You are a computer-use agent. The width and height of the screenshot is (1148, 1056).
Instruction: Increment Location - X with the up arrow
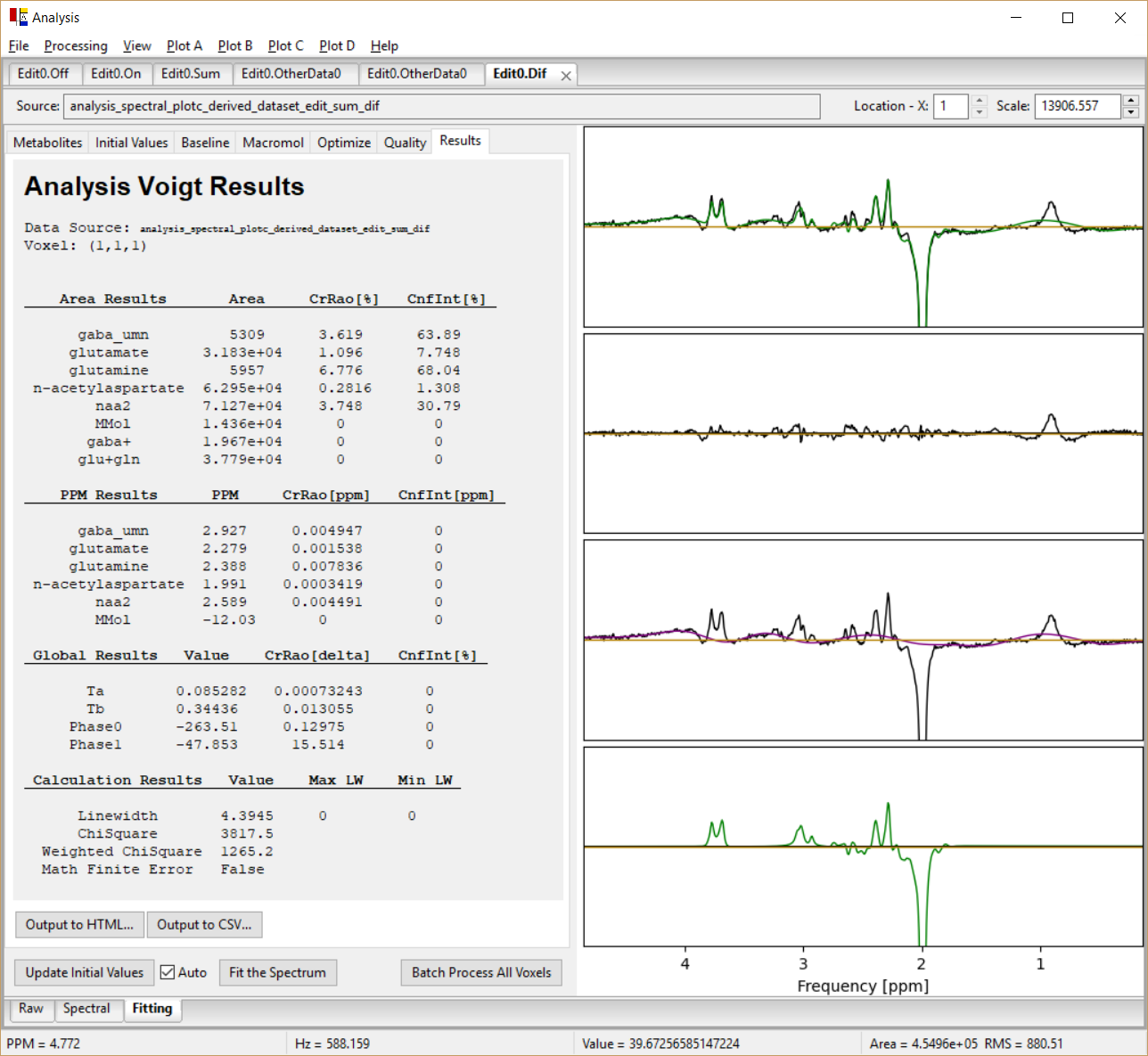(x=980, y=101)
